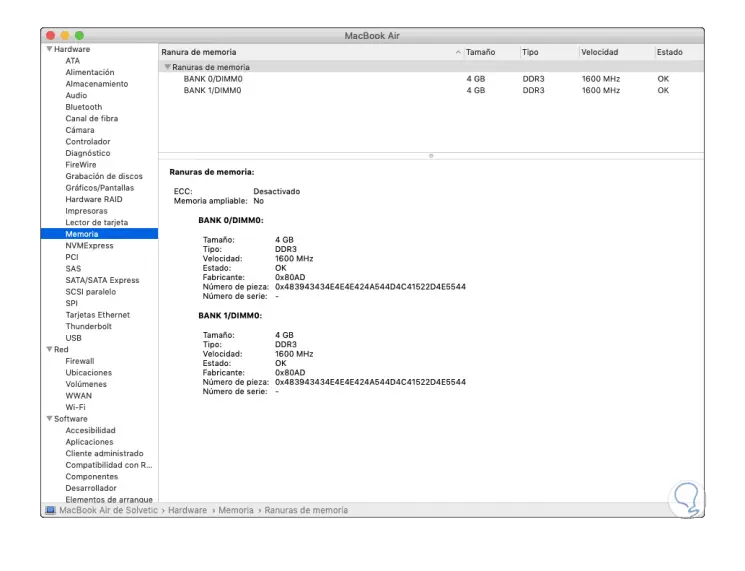Click the ECC Desactivado value
The width and height of the screenshot is (745, 571).
click(277, 191)
